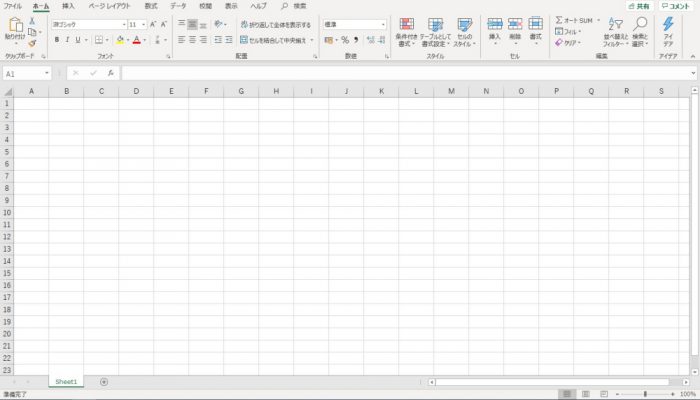This screenshot has height=400, width=700.
Task: Align text to the left
Action: click(181, 40)
